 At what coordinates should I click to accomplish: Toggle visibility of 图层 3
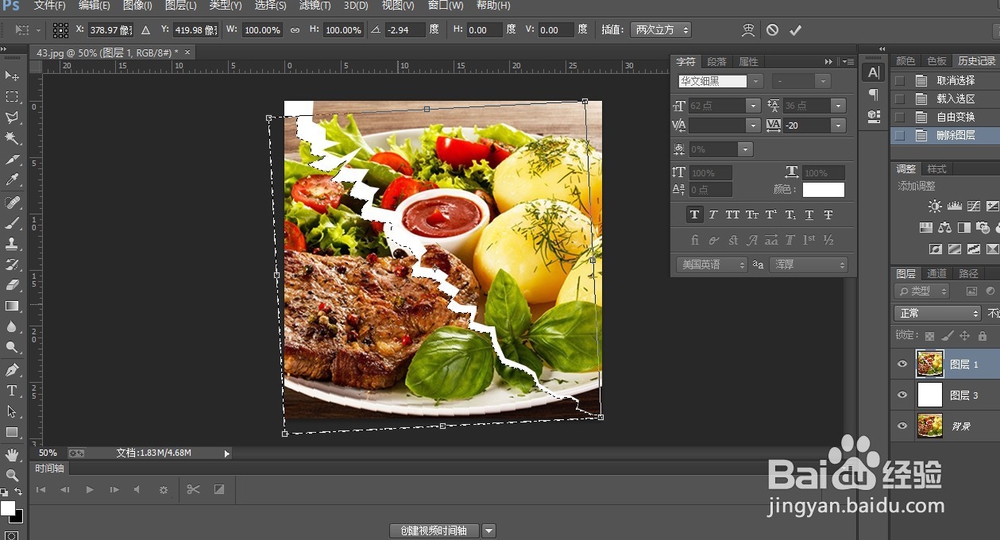(902, 395)
